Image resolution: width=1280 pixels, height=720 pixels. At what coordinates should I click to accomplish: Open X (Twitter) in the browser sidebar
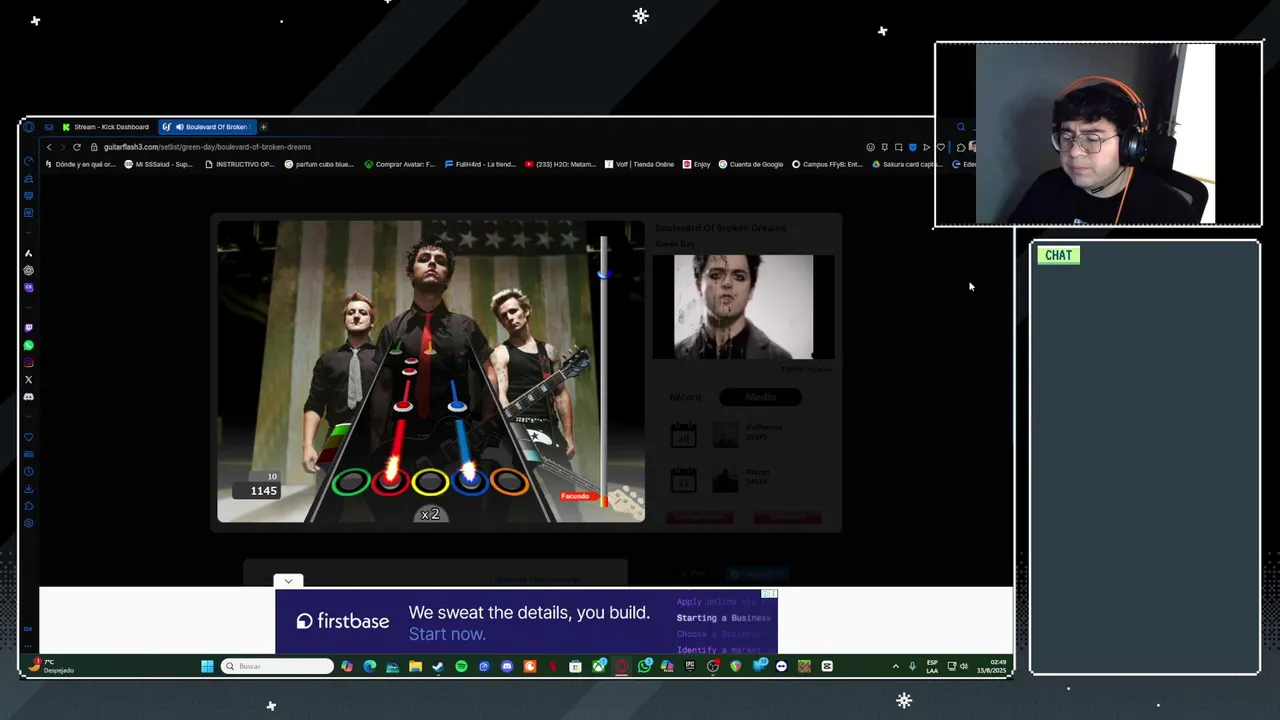(28, 379)
